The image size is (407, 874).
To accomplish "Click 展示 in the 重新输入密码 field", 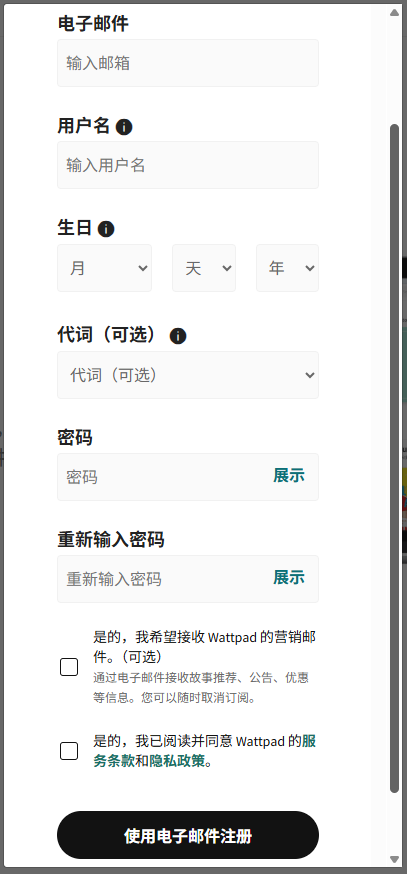I will pos(289,577).
